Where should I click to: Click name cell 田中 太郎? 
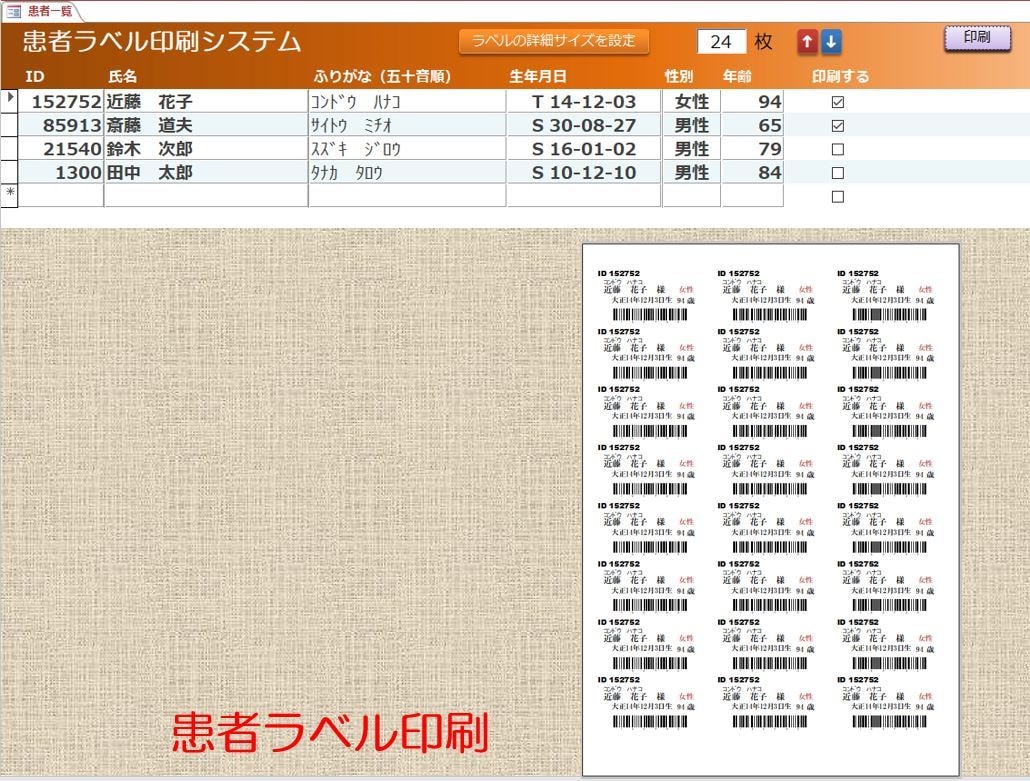(x=206, y=172)
